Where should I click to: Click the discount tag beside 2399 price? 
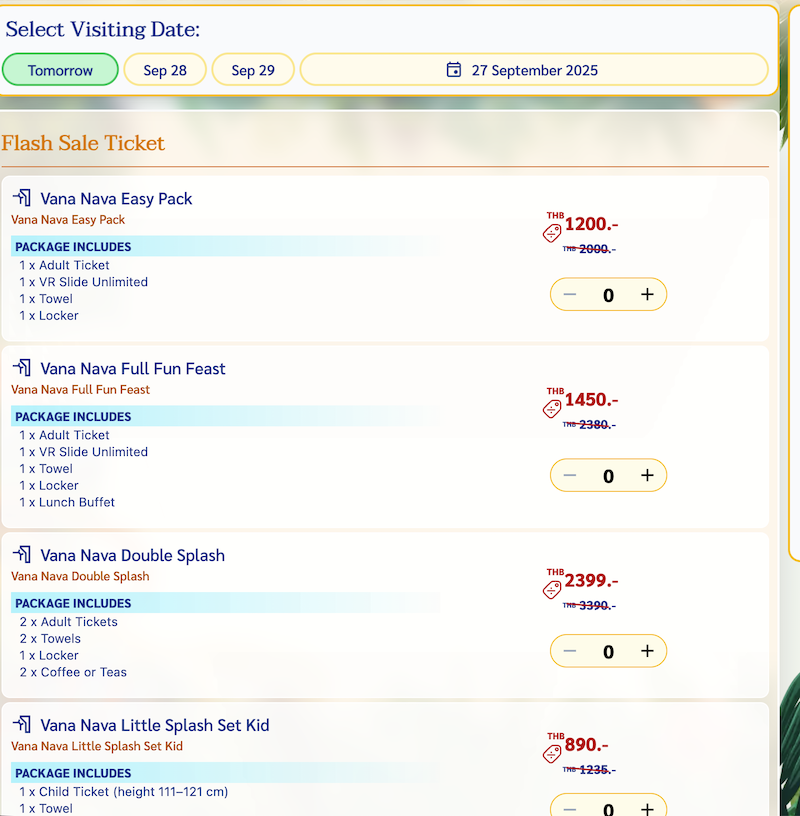tap(552, 590)
